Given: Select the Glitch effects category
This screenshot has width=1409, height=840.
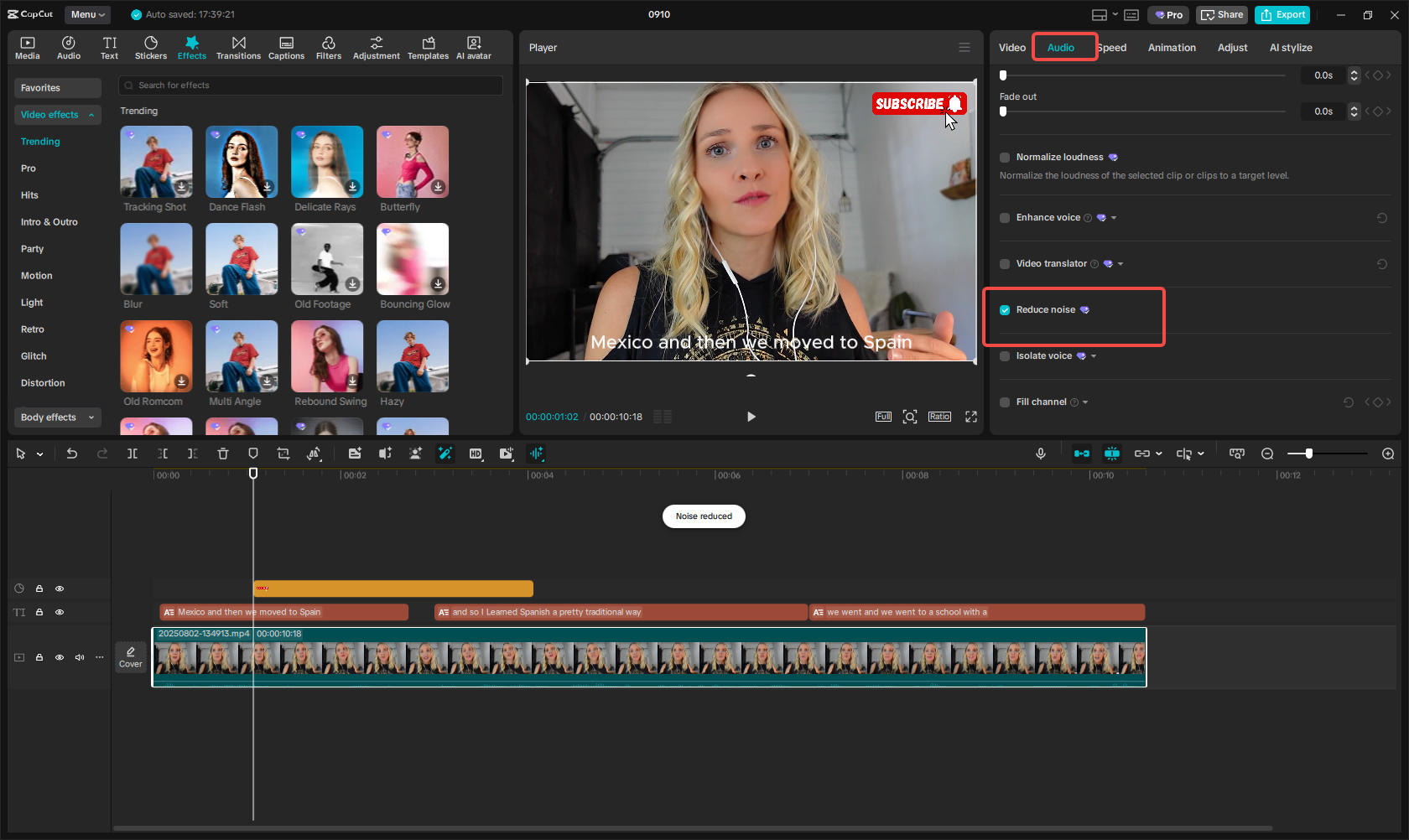Looking at the screenshot, I should (34, 356).
